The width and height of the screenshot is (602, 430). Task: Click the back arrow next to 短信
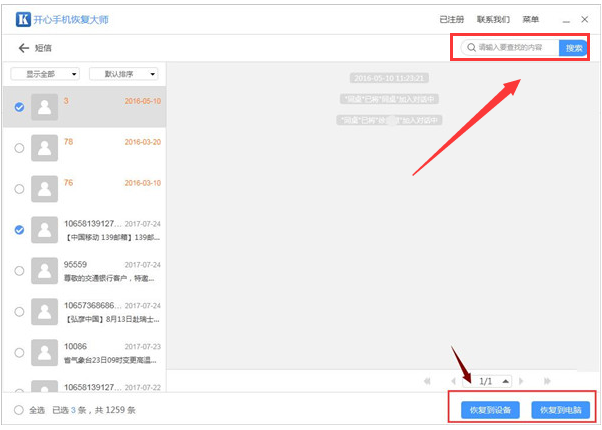pos(22,48)
